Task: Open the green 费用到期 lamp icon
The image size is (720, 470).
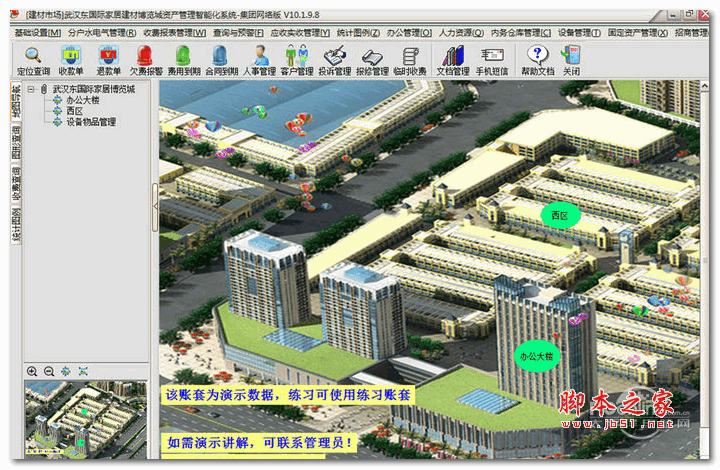Action: (x=184, y=60)
